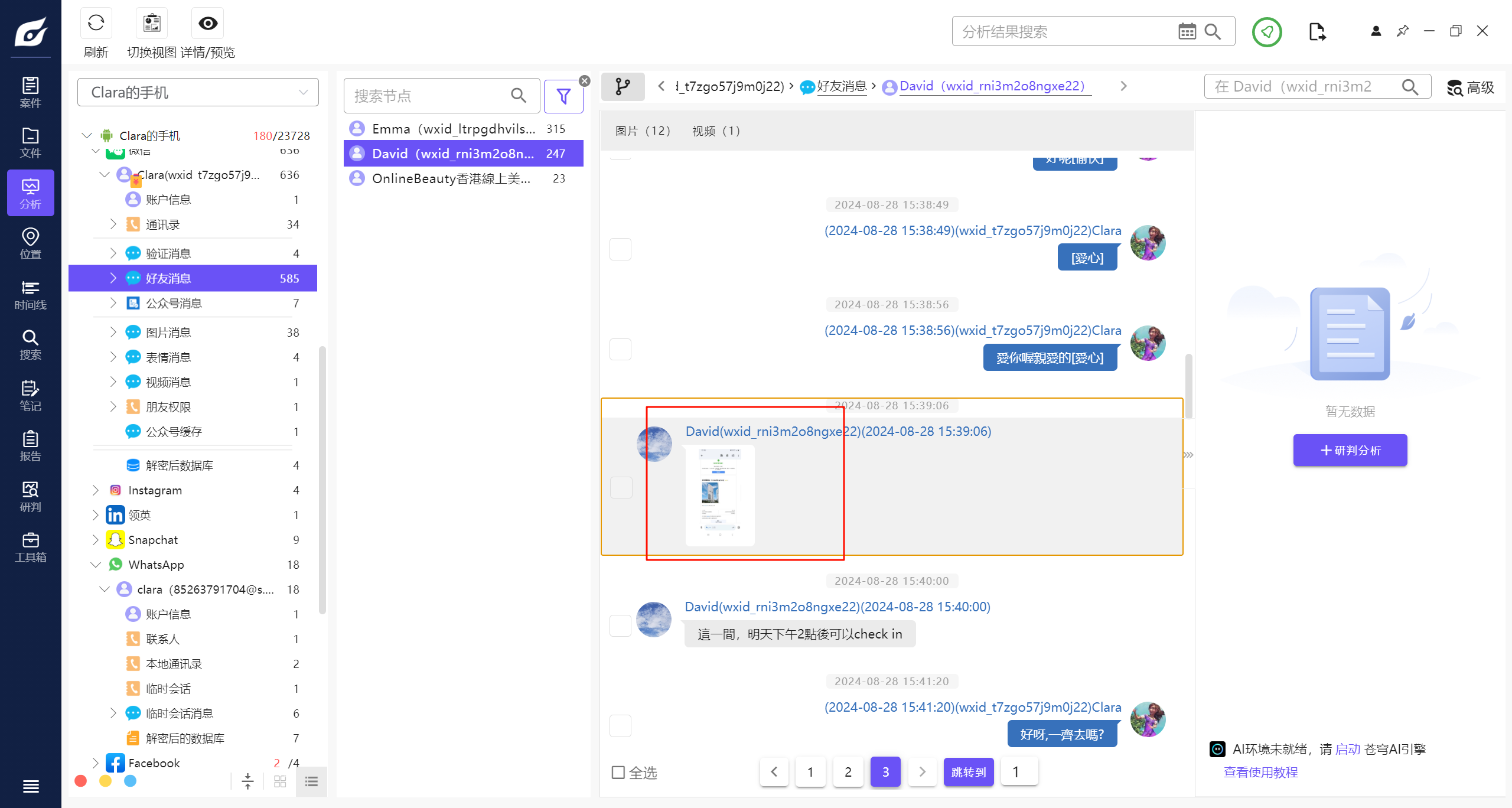Open the Clara的手机 device dropdown
The height and width of the screenshot is (808, 1512).
pos(198,93)
